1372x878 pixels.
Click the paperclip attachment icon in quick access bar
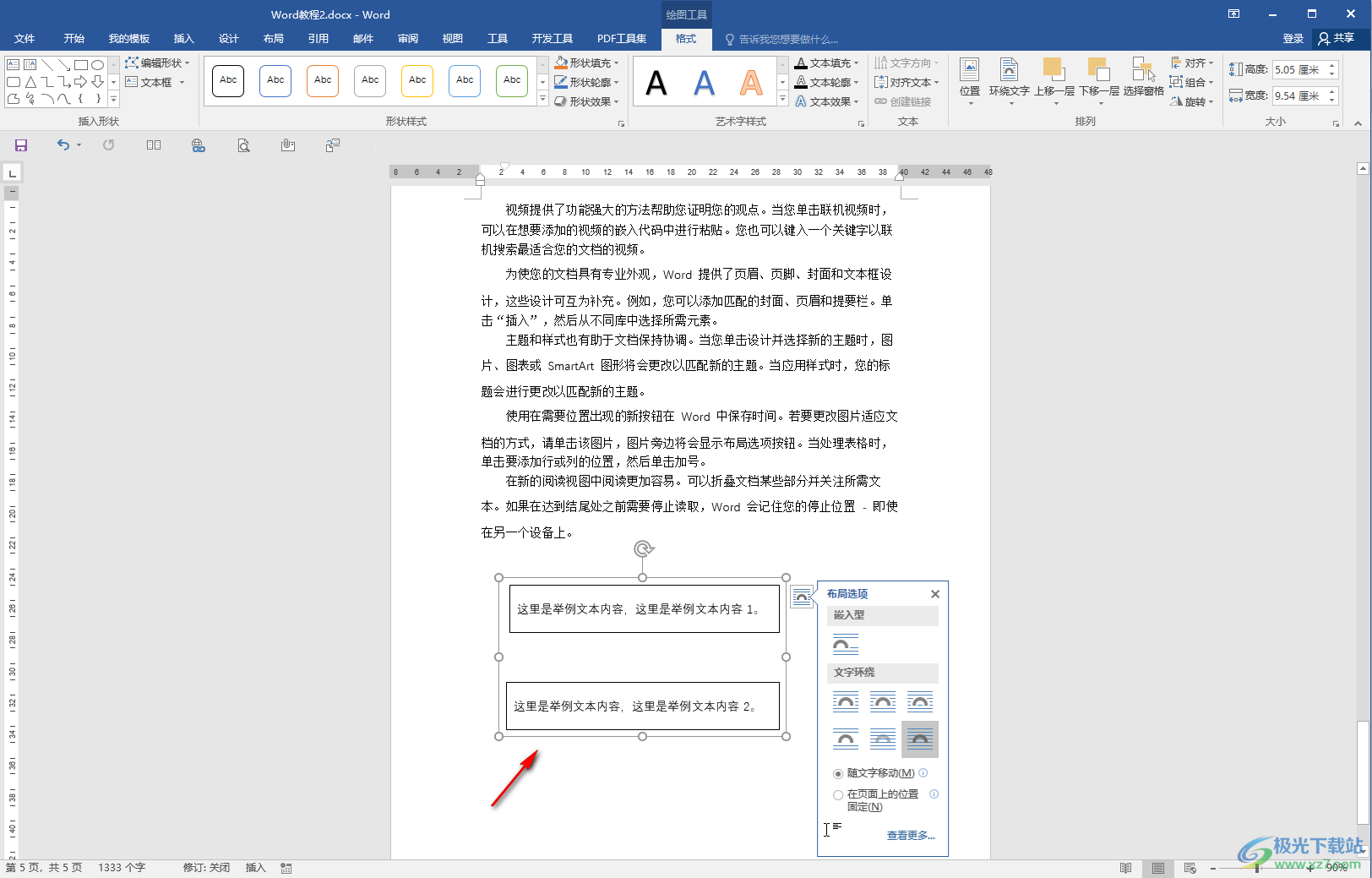(288, 145)
